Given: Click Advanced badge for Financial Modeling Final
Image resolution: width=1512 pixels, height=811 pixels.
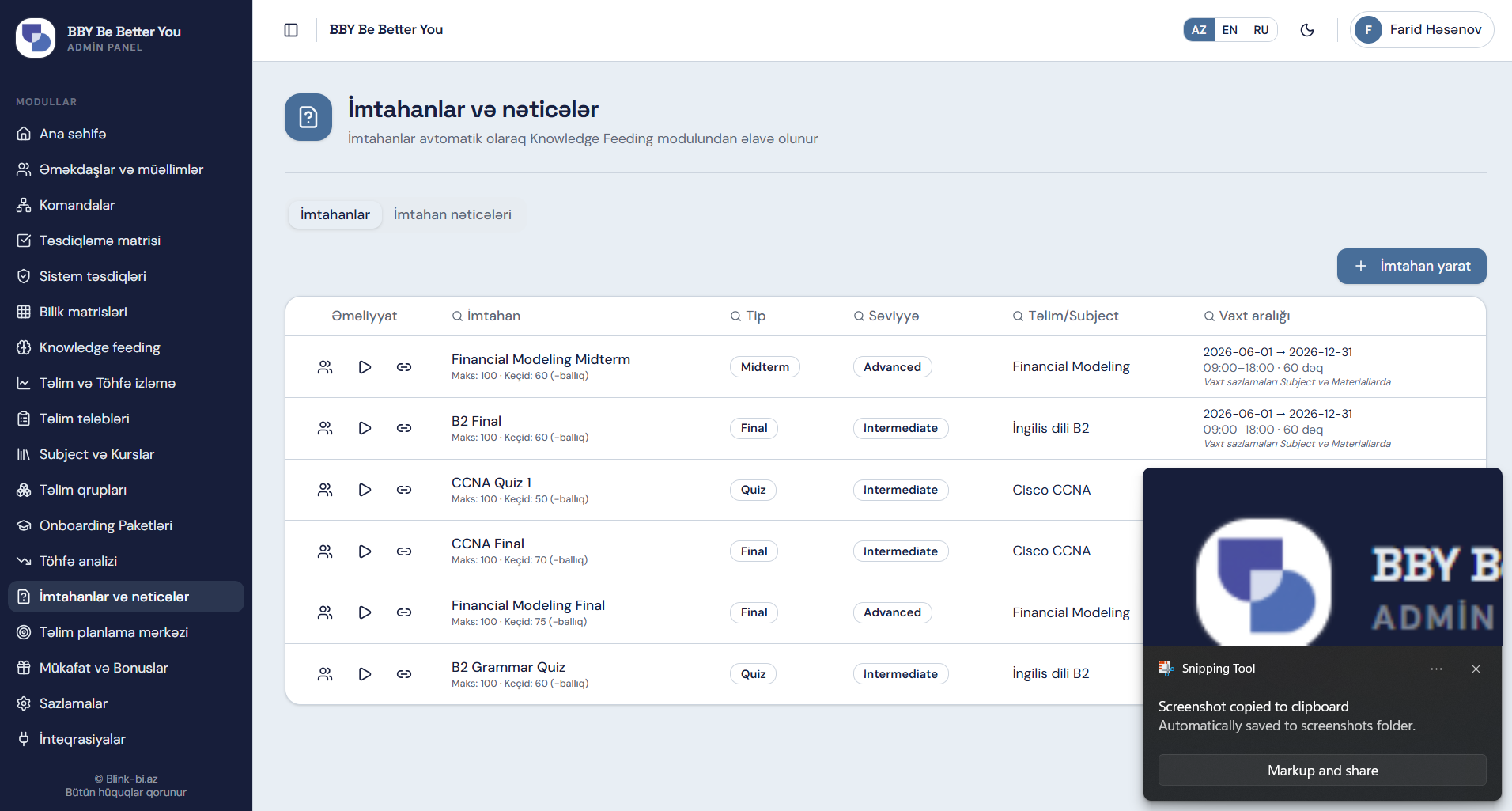Looking at the screenshot, I should click(x=892, y=612).
